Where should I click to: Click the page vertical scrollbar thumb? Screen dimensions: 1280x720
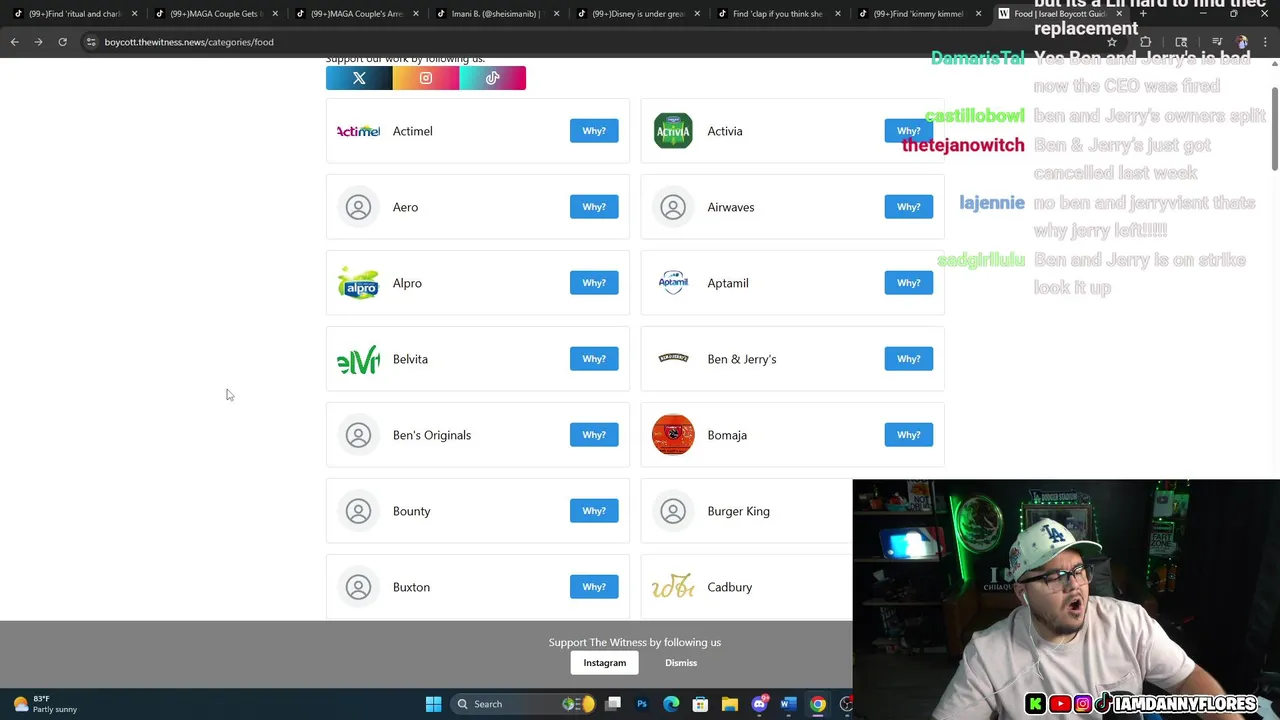tap(1275, 128)
